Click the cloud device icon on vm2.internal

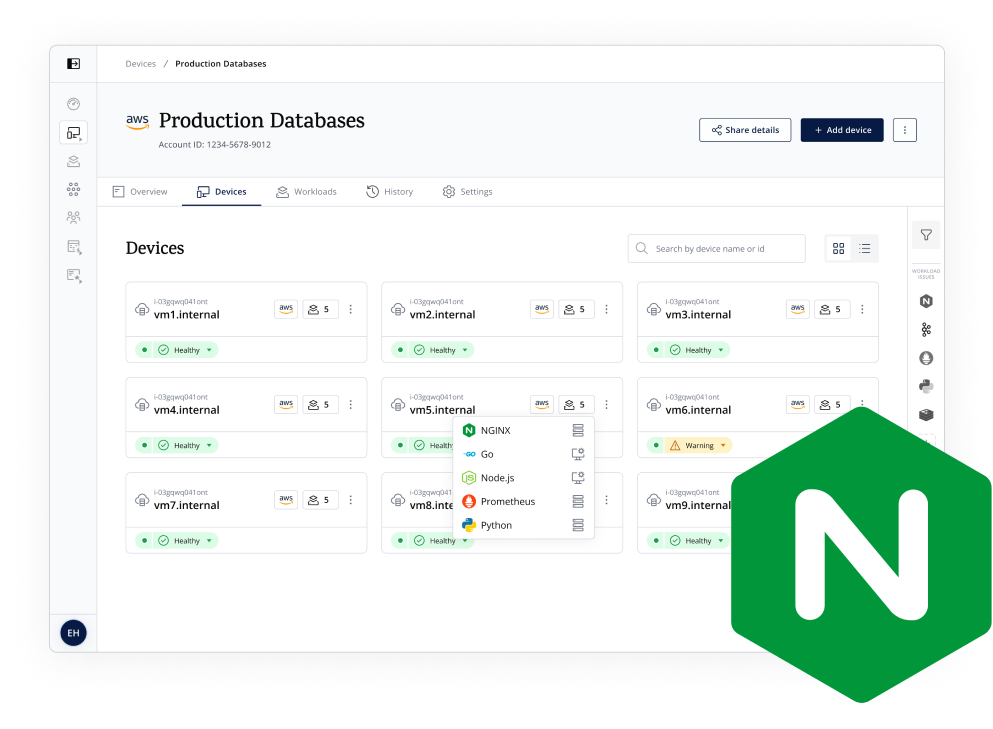click(x=398, y=309)
